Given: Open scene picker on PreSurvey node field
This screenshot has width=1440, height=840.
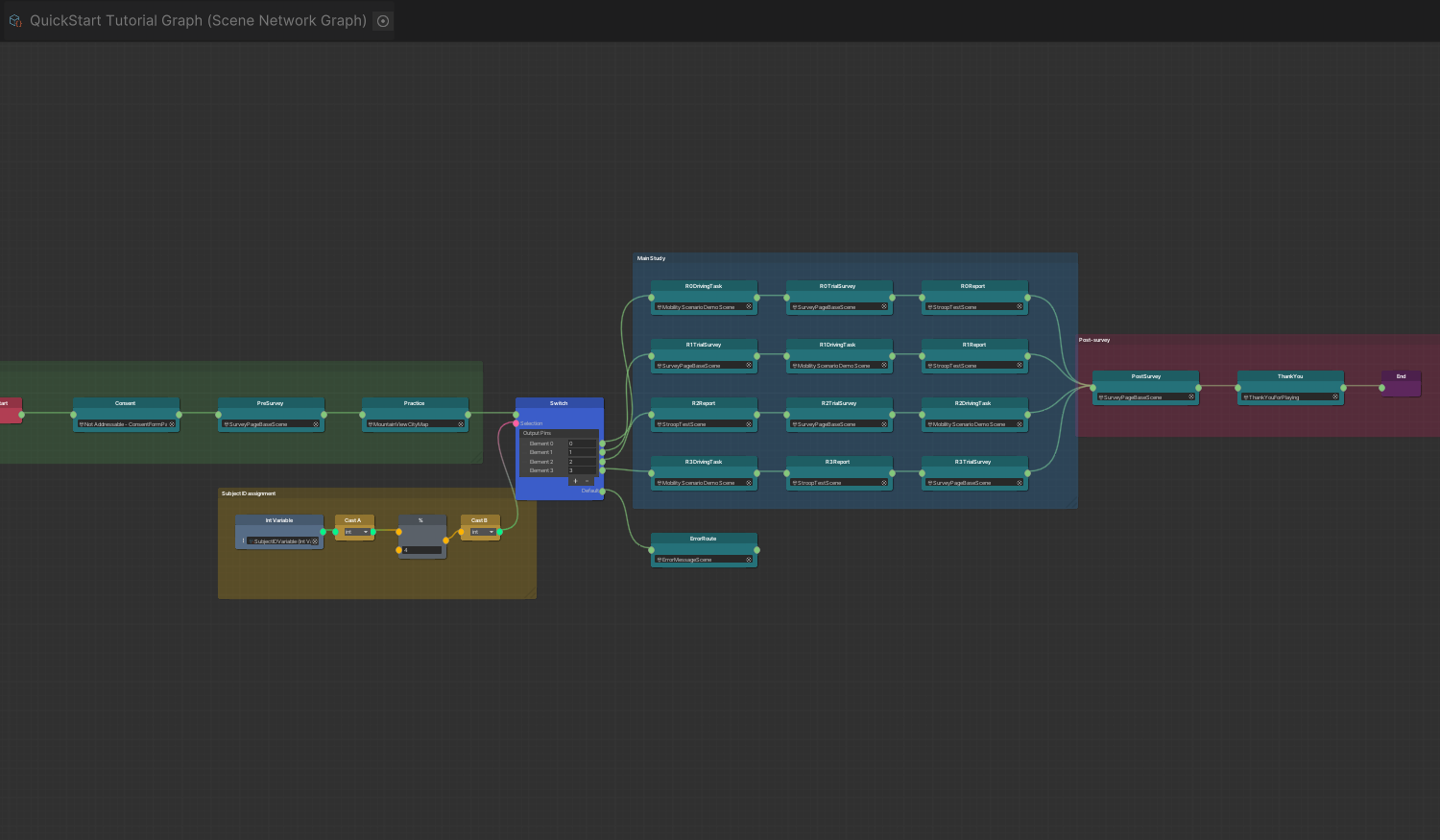Looking at the screenshot, I should tap(315, 424).
